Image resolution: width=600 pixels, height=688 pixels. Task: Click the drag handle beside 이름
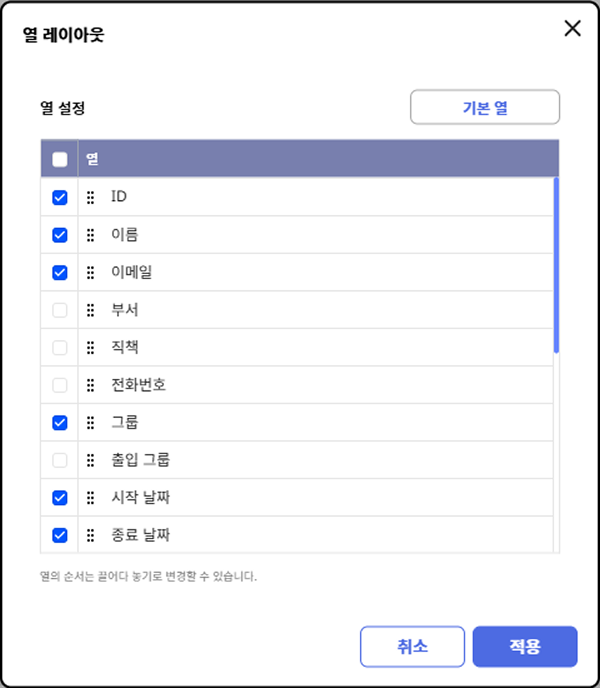90,235
